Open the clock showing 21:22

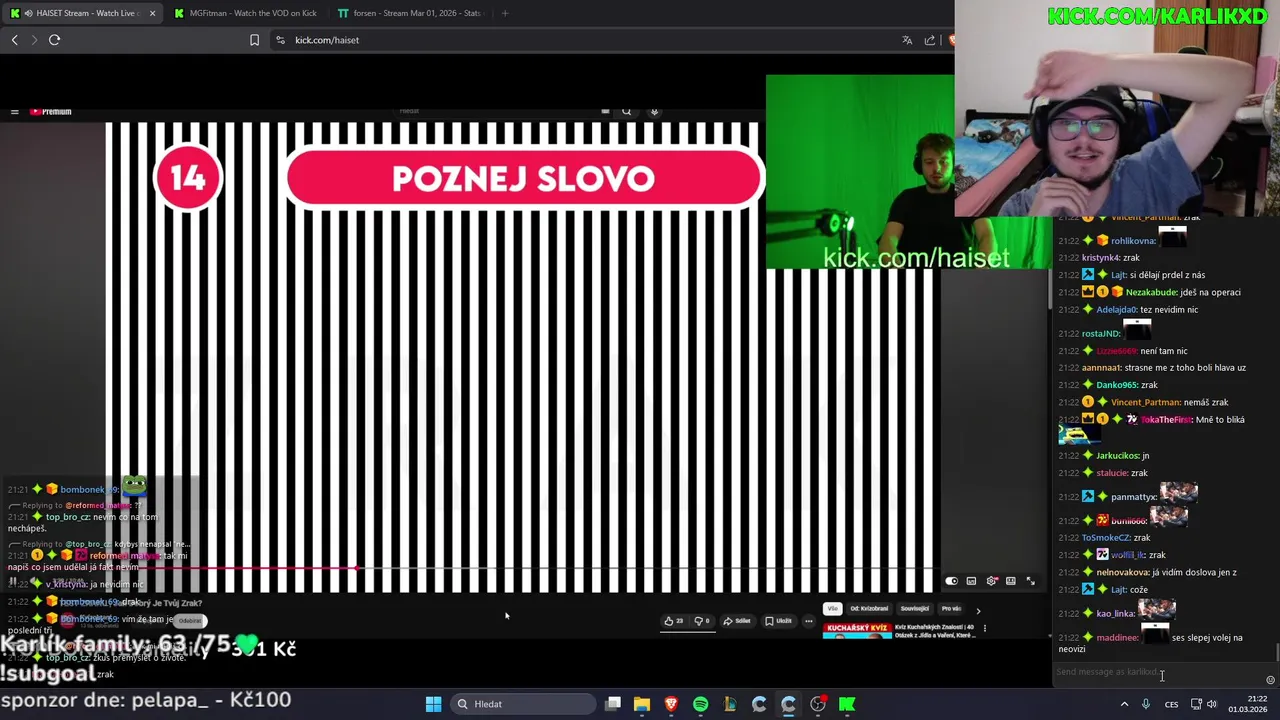click(1248, 704)
